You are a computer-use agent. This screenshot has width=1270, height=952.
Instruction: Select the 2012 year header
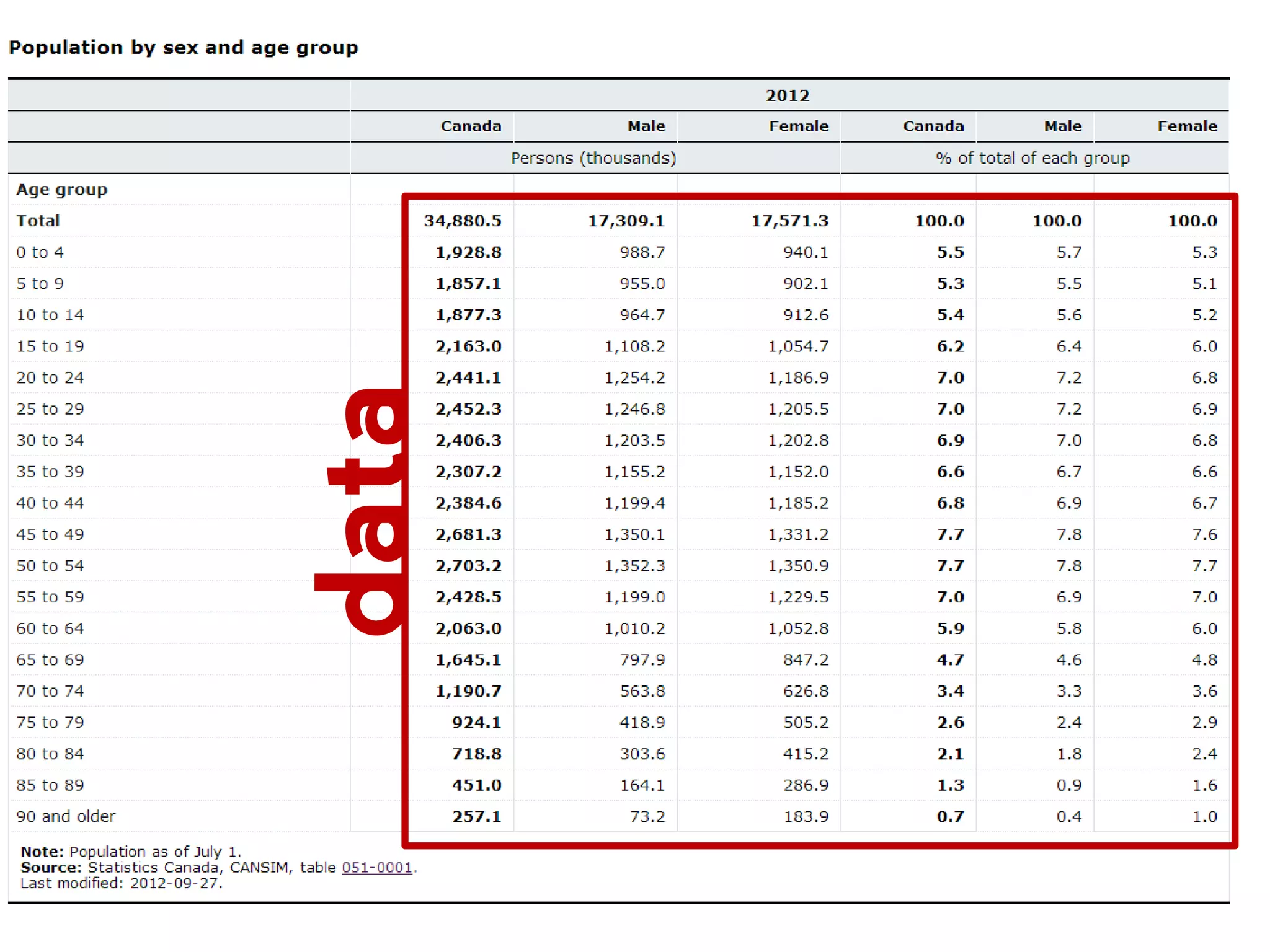point(788,95)
